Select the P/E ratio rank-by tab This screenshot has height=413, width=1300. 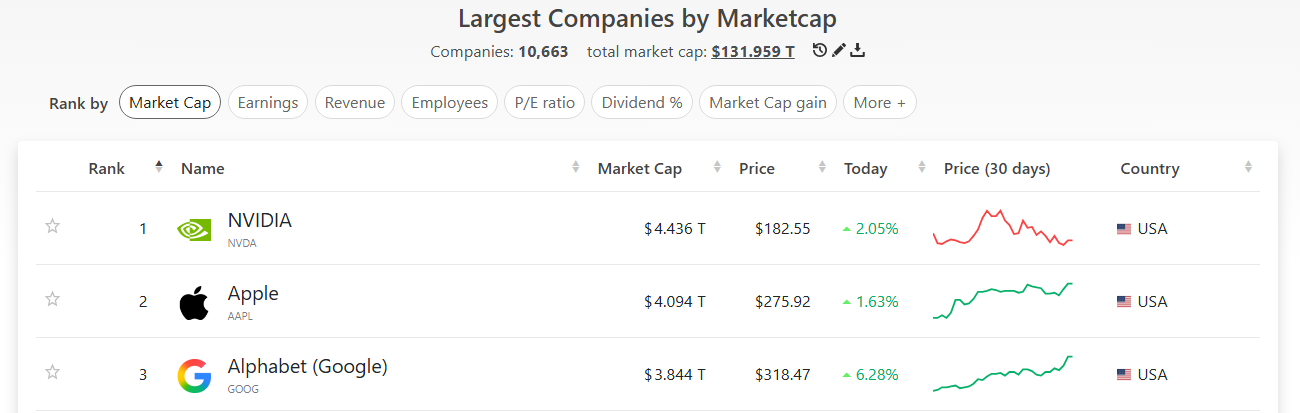click(545, 102)
